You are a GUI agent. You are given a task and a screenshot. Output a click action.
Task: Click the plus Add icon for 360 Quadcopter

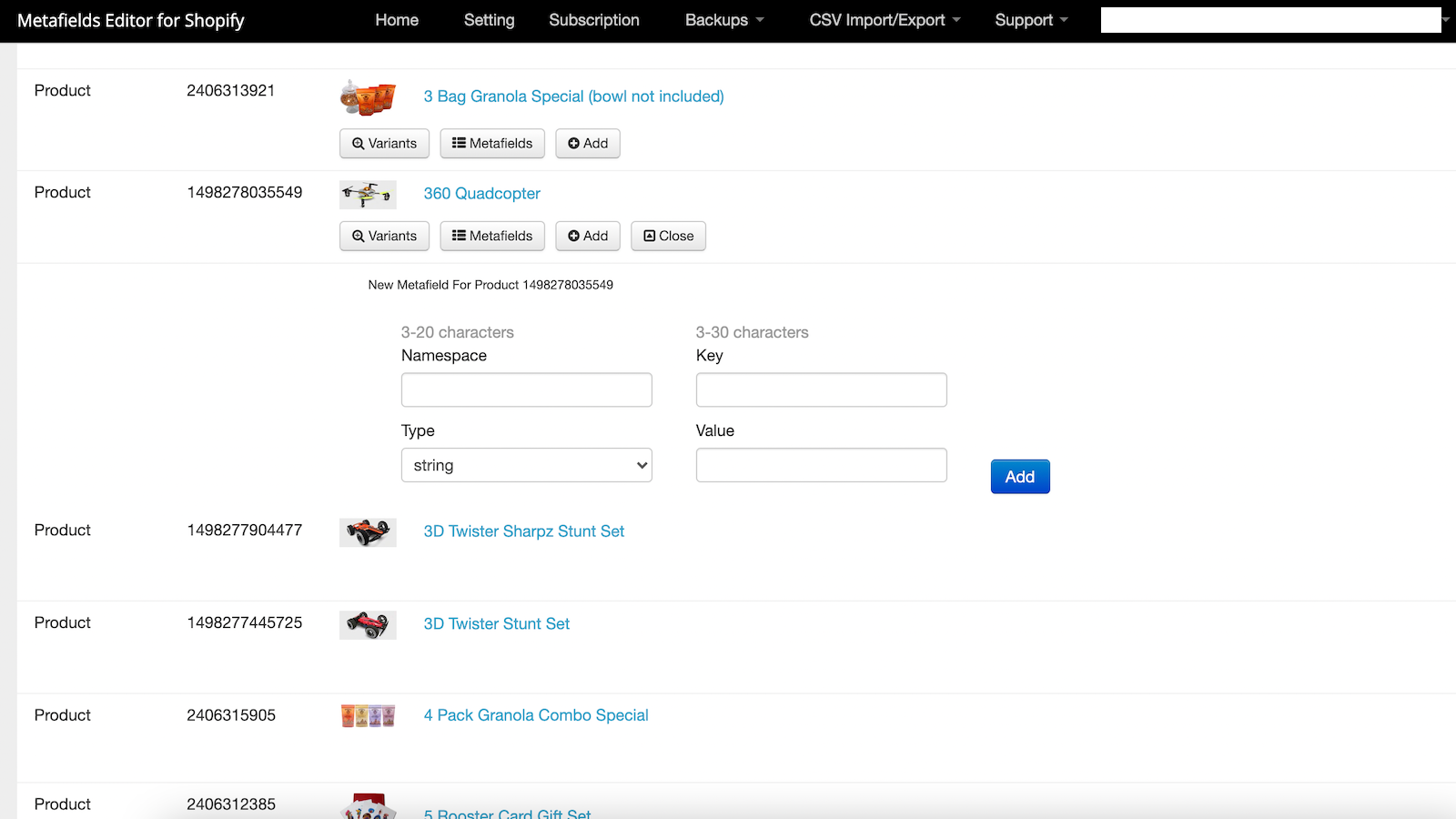(587, 236)
